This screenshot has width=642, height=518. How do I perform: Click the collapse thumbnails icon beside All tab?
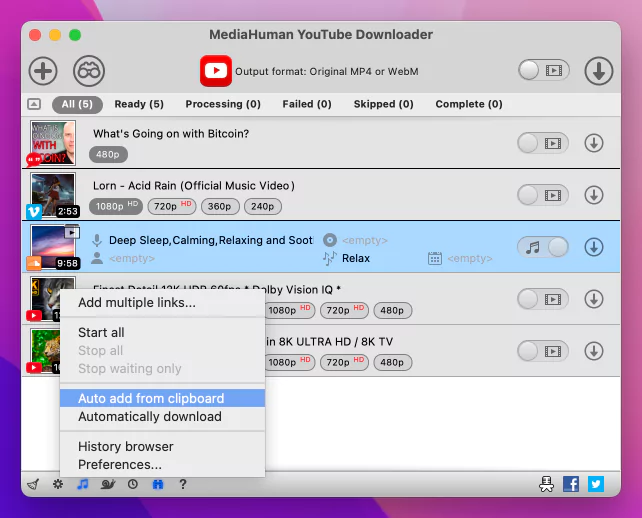click(34, 104)
